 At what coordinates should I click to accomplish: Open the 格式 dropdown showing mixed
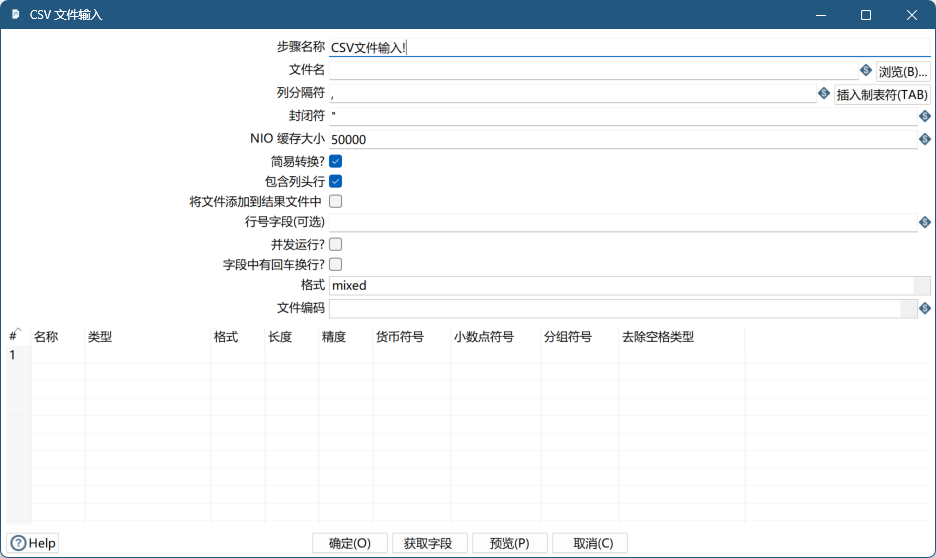tap(908, 286)
